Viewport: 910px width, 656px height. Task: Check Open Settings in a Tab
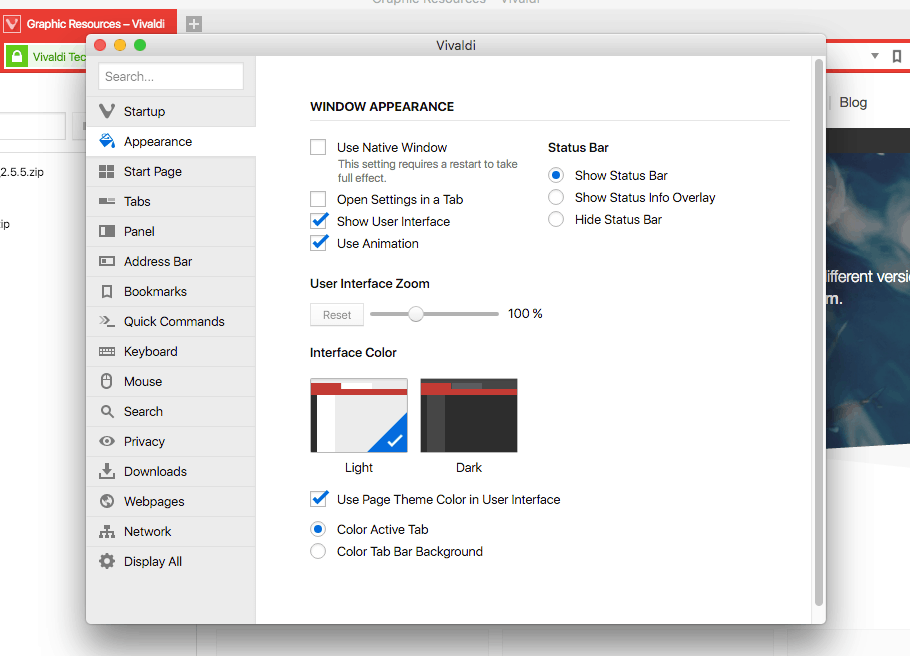click(318, 199)
